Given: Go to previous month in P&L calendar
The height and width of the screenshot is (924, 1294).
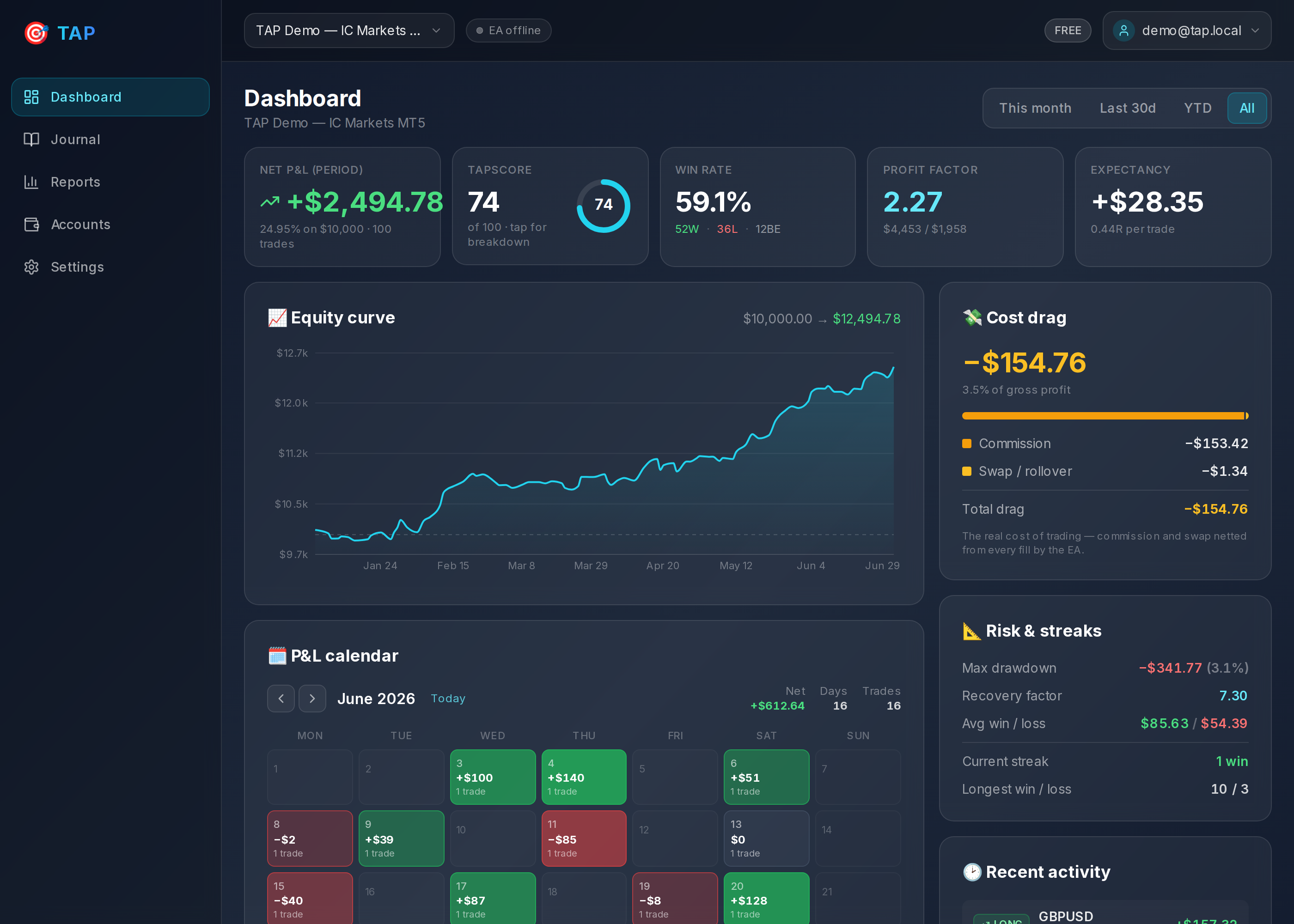Looking at the screenshot, I should tap(281, 698).
